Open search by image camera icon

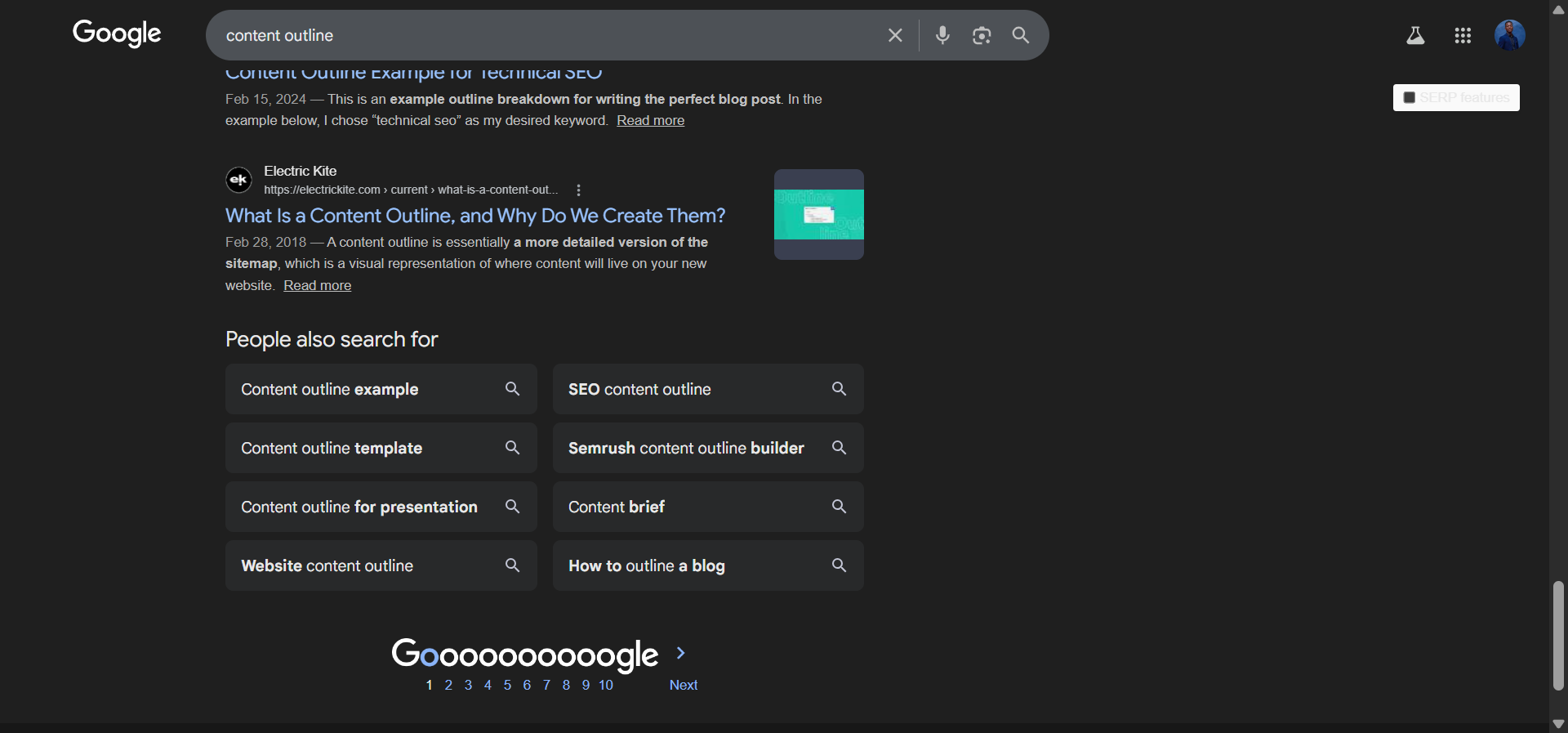point(982,35)
